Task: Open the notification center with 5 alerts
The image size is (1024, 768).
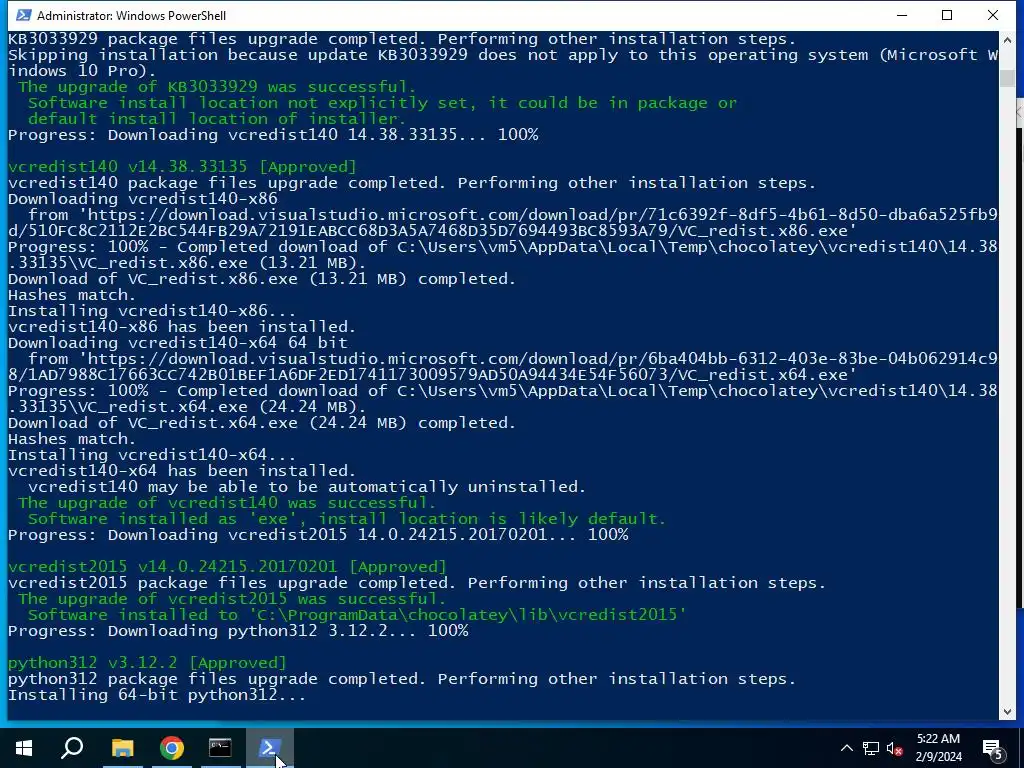Action: tap(993, 748)
